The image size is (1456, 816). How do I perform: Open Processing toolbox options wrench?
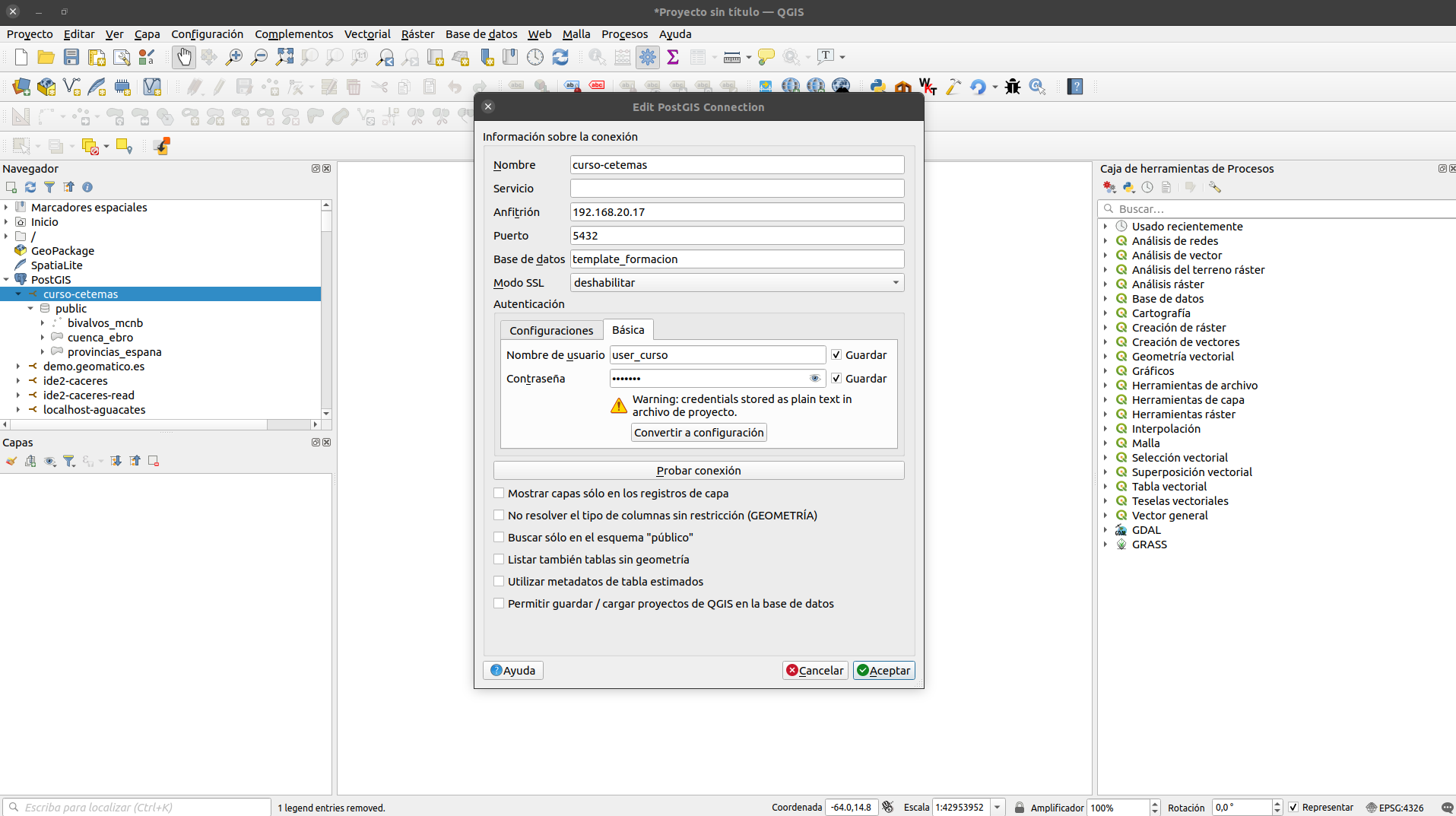click(x=1215, y=187)
